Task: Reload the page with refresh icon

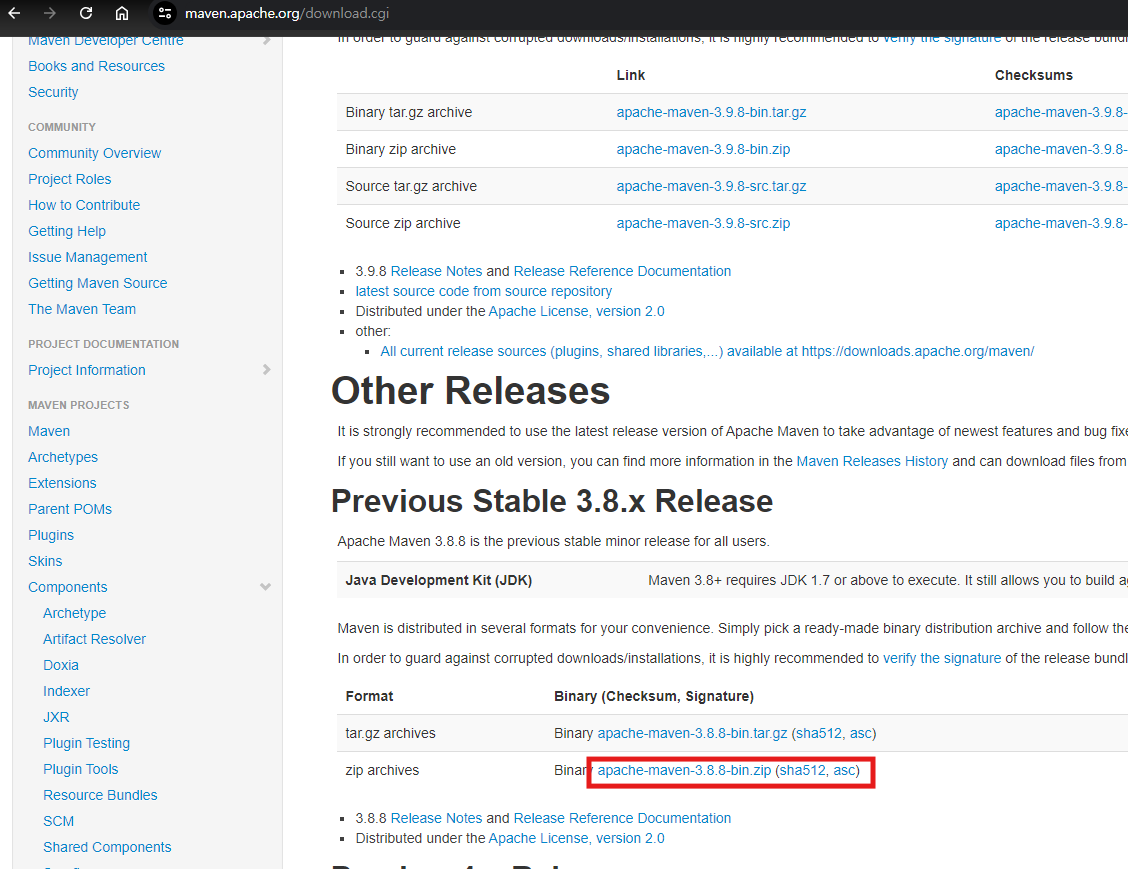Action: point(86,13)
